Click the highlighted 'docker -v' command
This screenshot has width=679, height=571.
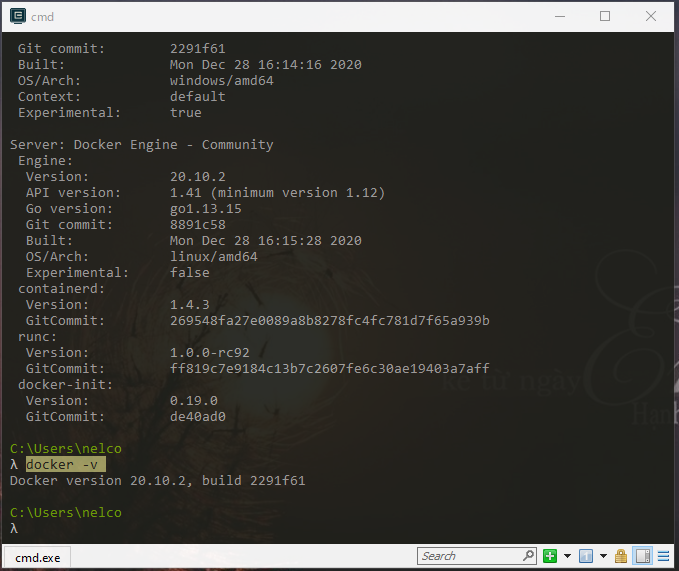66,465
